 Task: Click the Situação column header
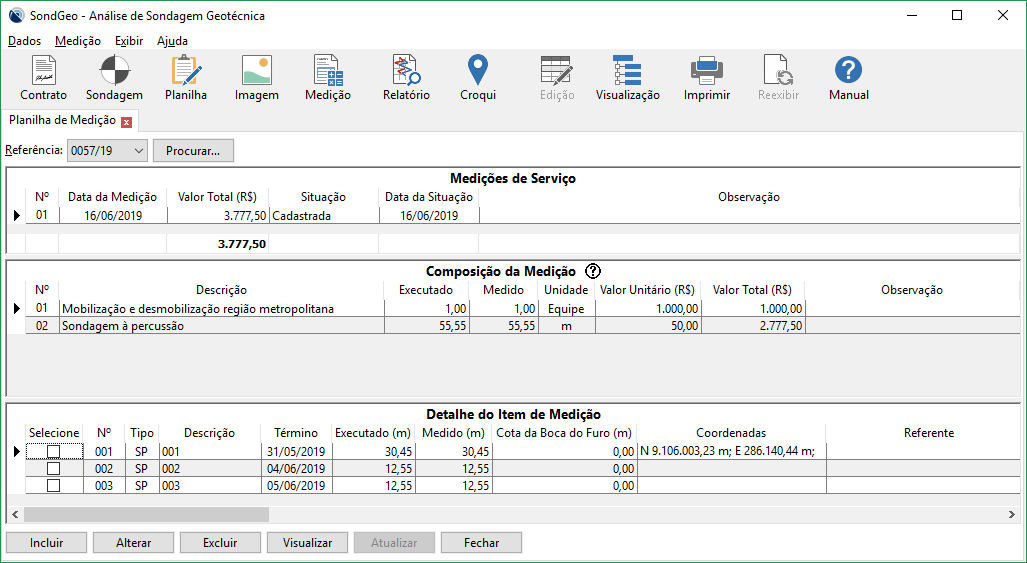(x=324, y=196)
